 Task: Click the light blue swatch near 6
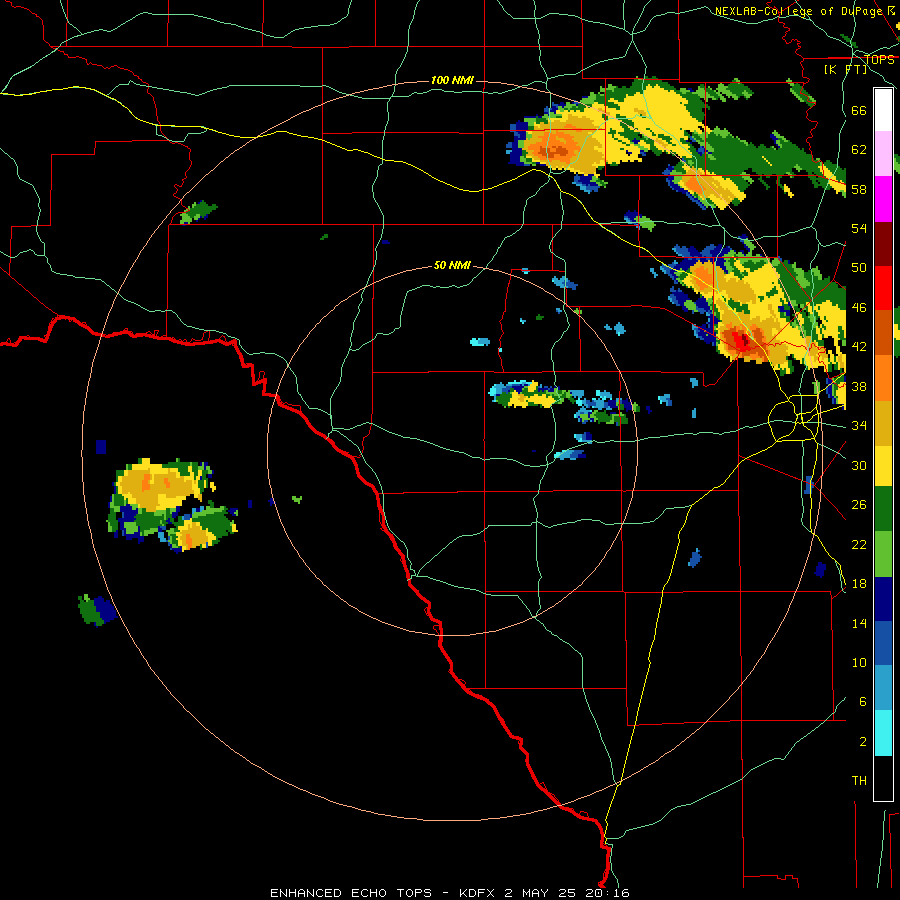[883, 688]
